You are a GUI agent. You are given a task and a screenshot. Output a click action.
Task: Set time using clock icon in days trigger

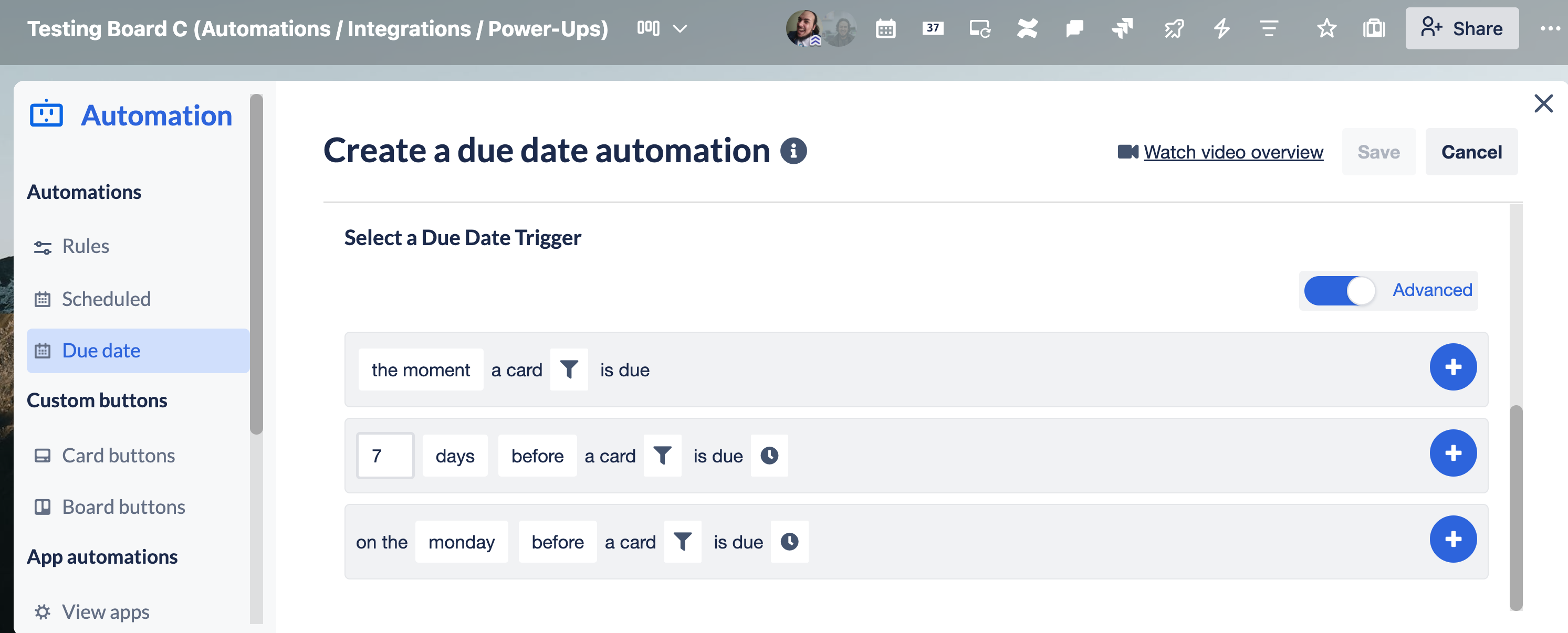tap(769, 455)
